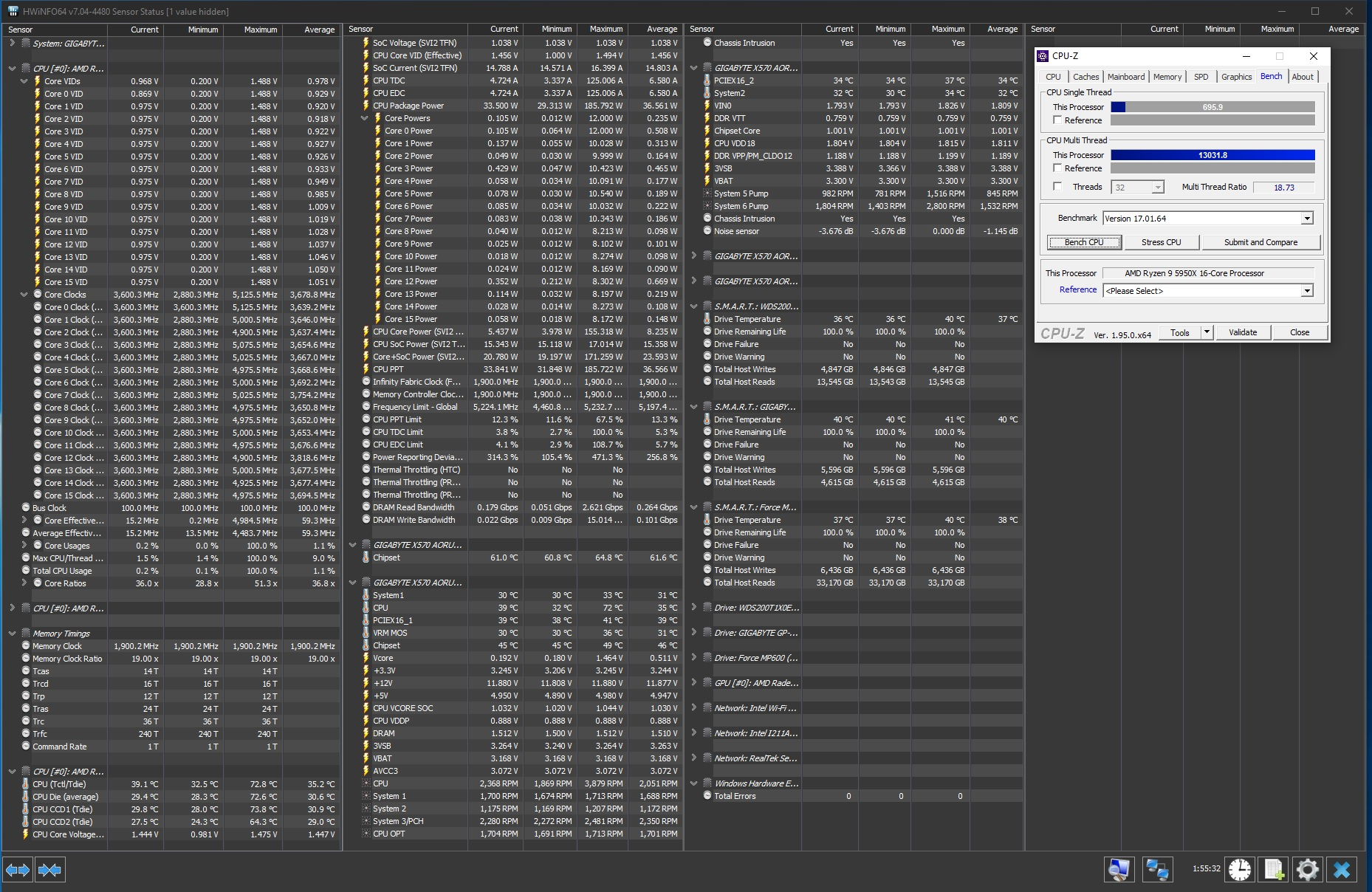The image size is (1372, 892).
Task: Click the 1:55:32 elapsed time display
Action: 1206,869
